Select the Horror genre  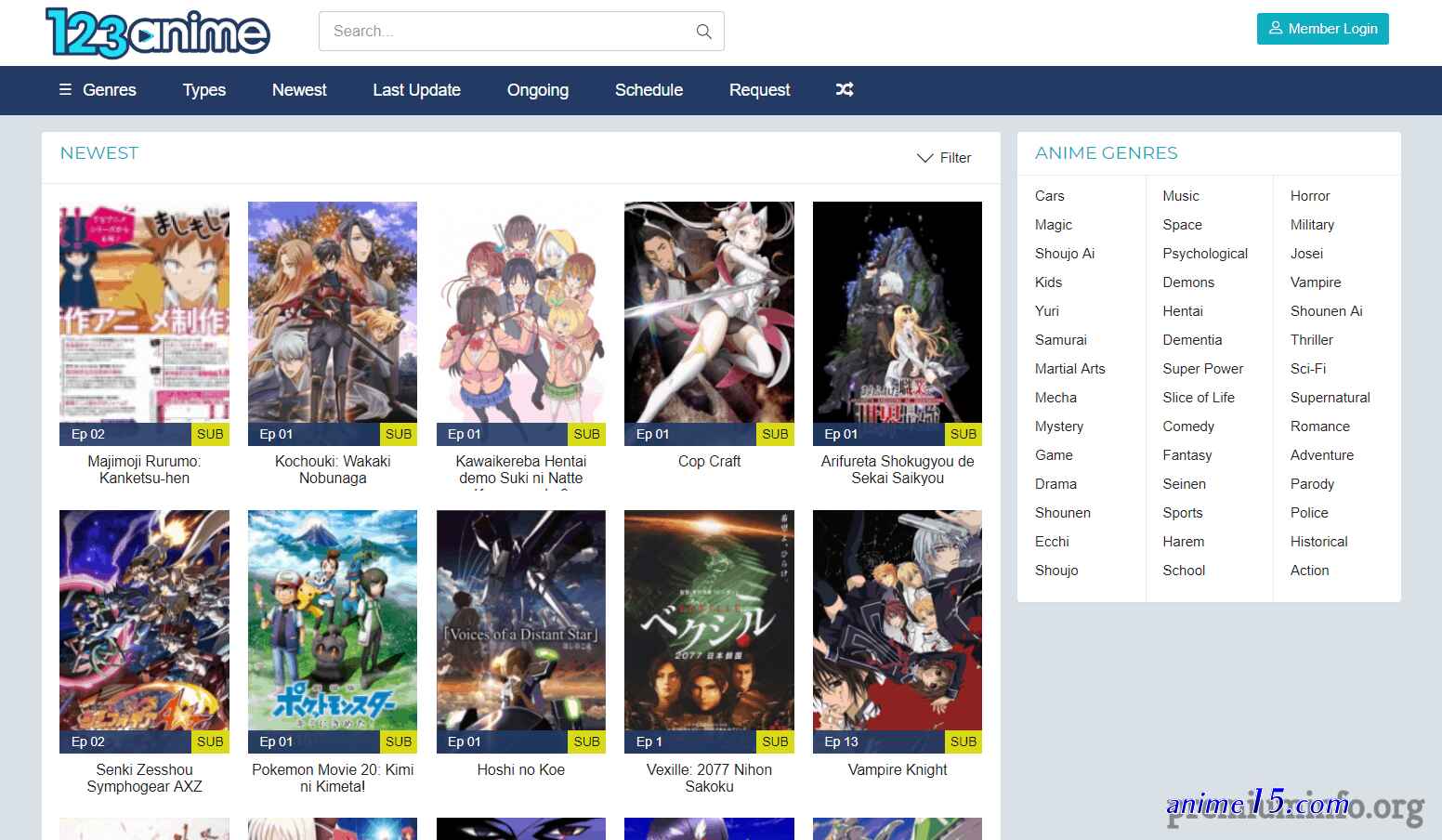pyautogui.click(x=1310, y=196)
